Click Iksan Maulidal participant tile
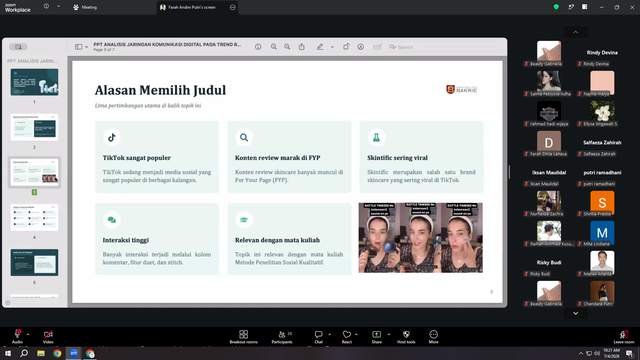640x360 pixels. [x=549, y=173]
